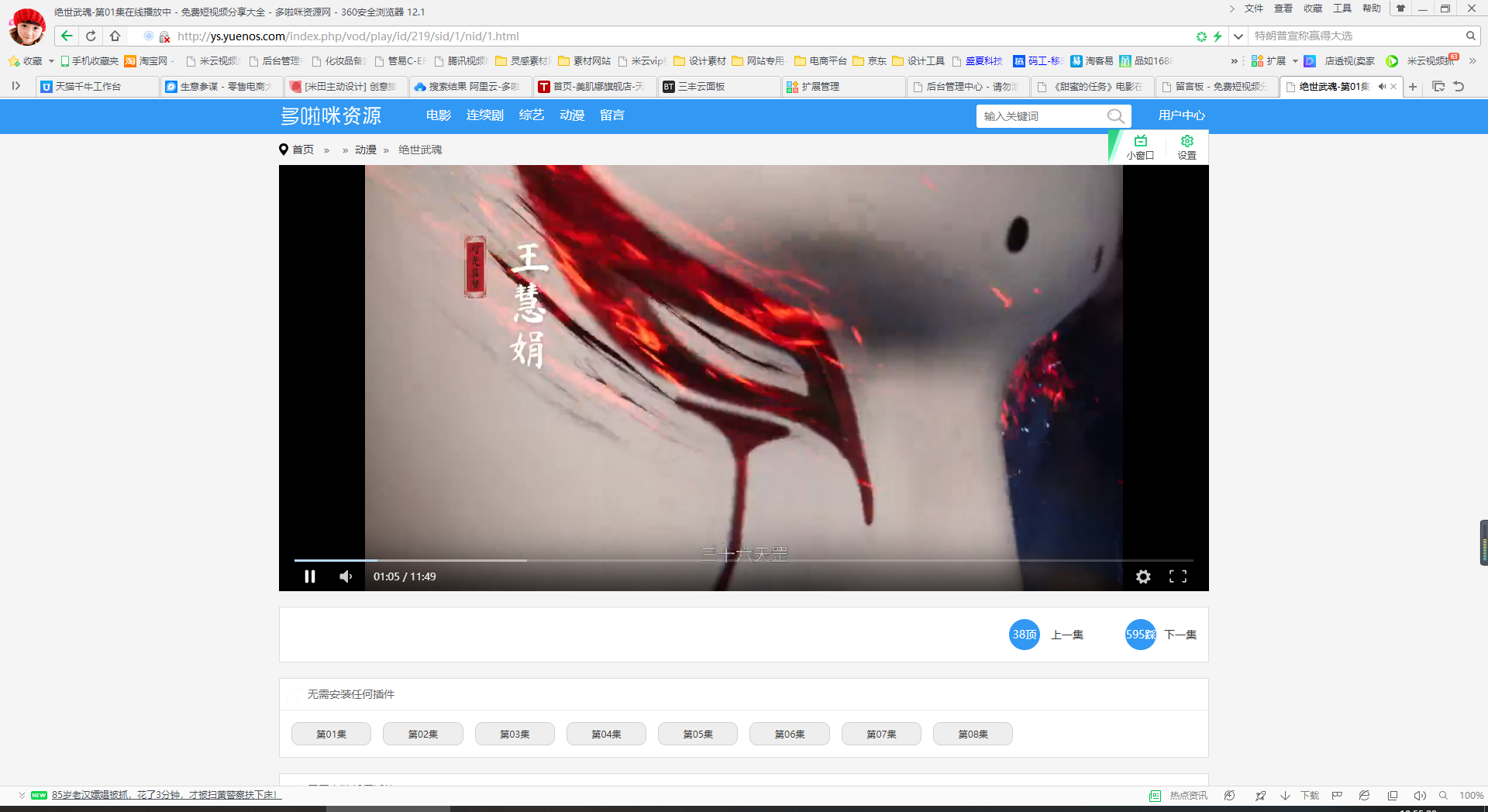Open 淘宝网 bookmark

tap(146, 61)
